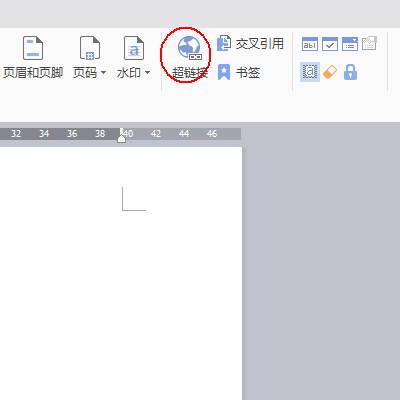
Task: Open the Header and Footer tool (页眉和页脚)
Action: click(x=33, y=58)
